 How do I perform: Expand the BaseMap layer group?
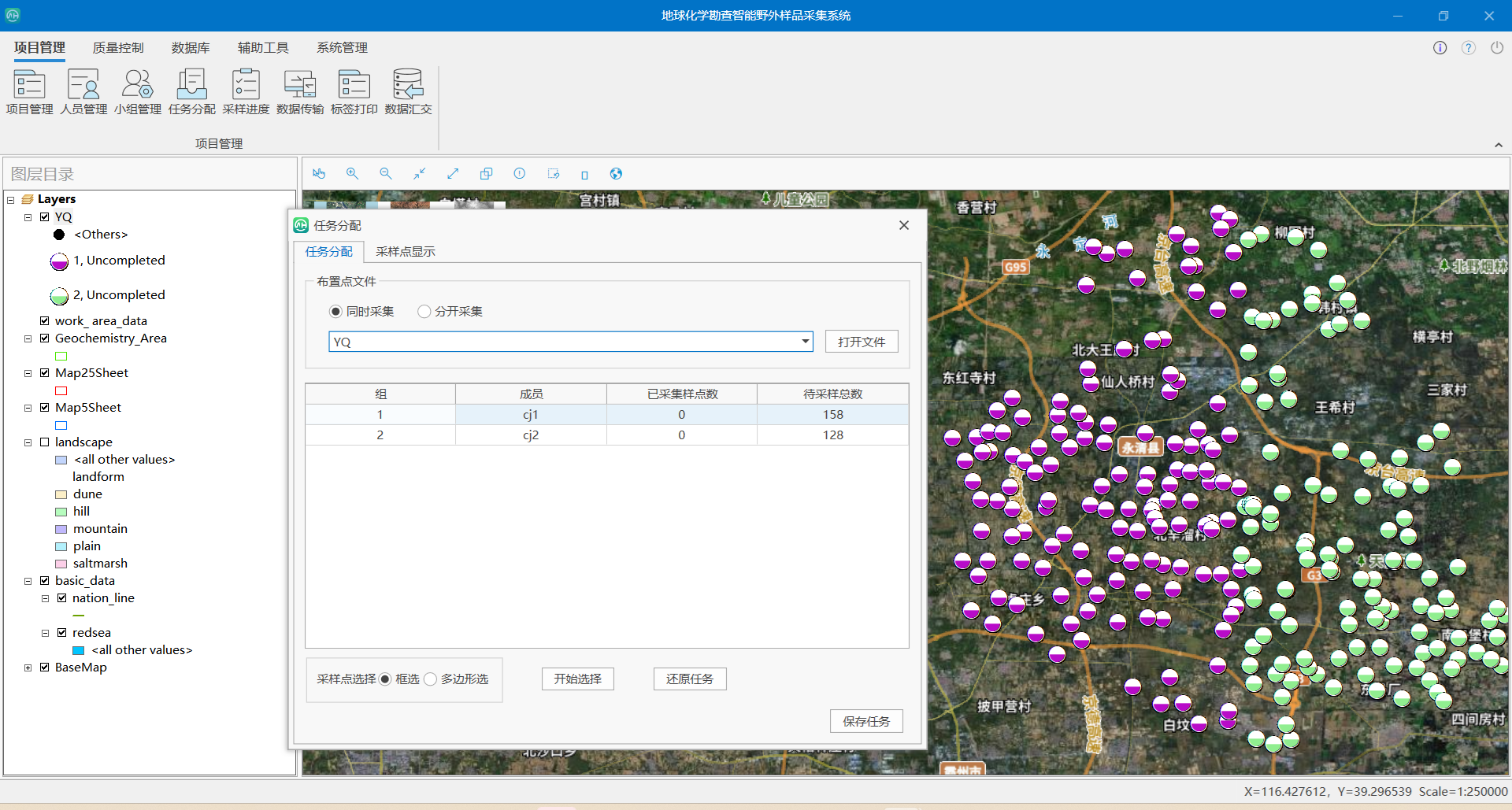[x=28, y=668]
